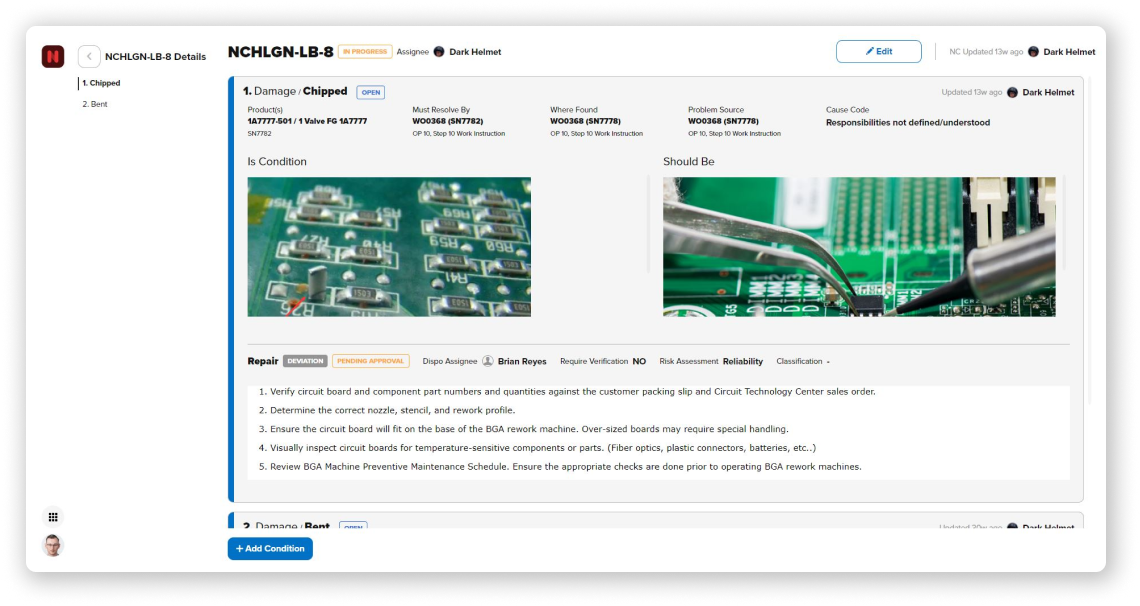Open the apps grid launcher icon
This screenshot has width=1140, height=606.
pyautogui.click(x=53, y=517)
